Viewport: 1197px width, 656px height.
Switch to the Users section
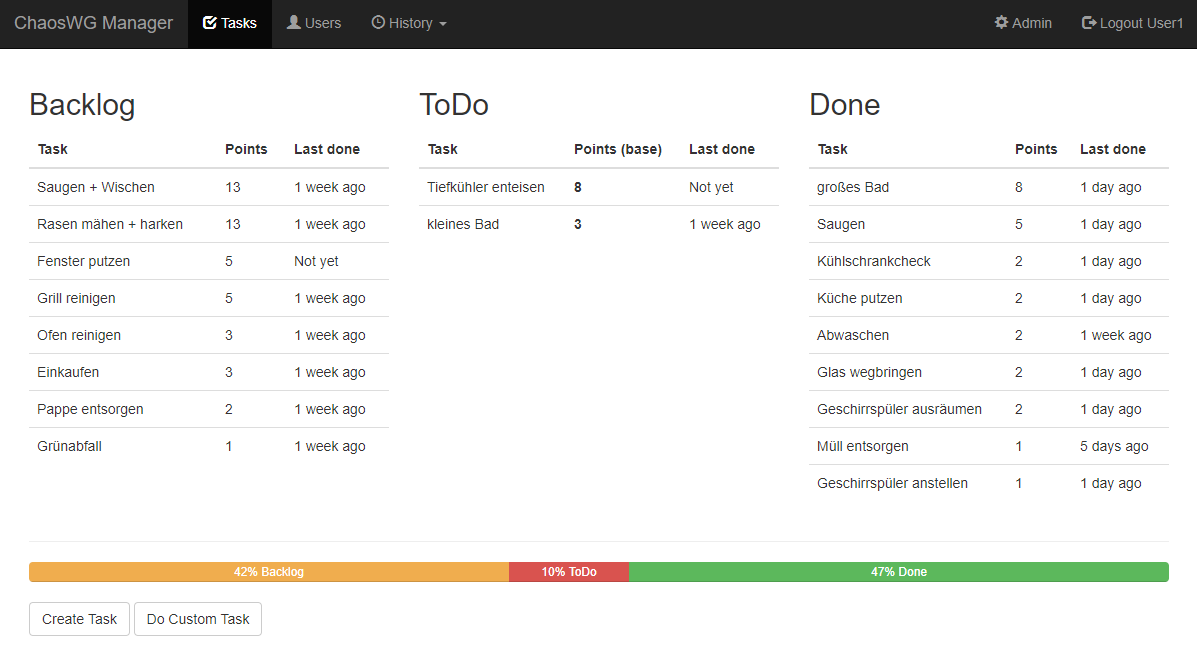314,22
